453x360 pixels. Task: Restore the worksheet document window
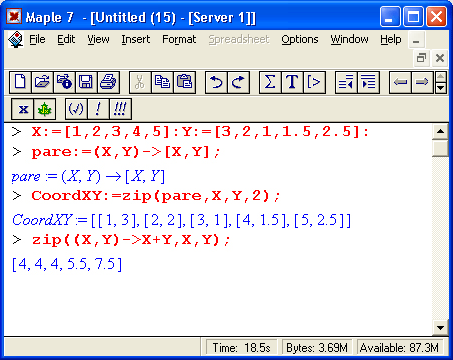pyautogui.click(x=421, y=58)
